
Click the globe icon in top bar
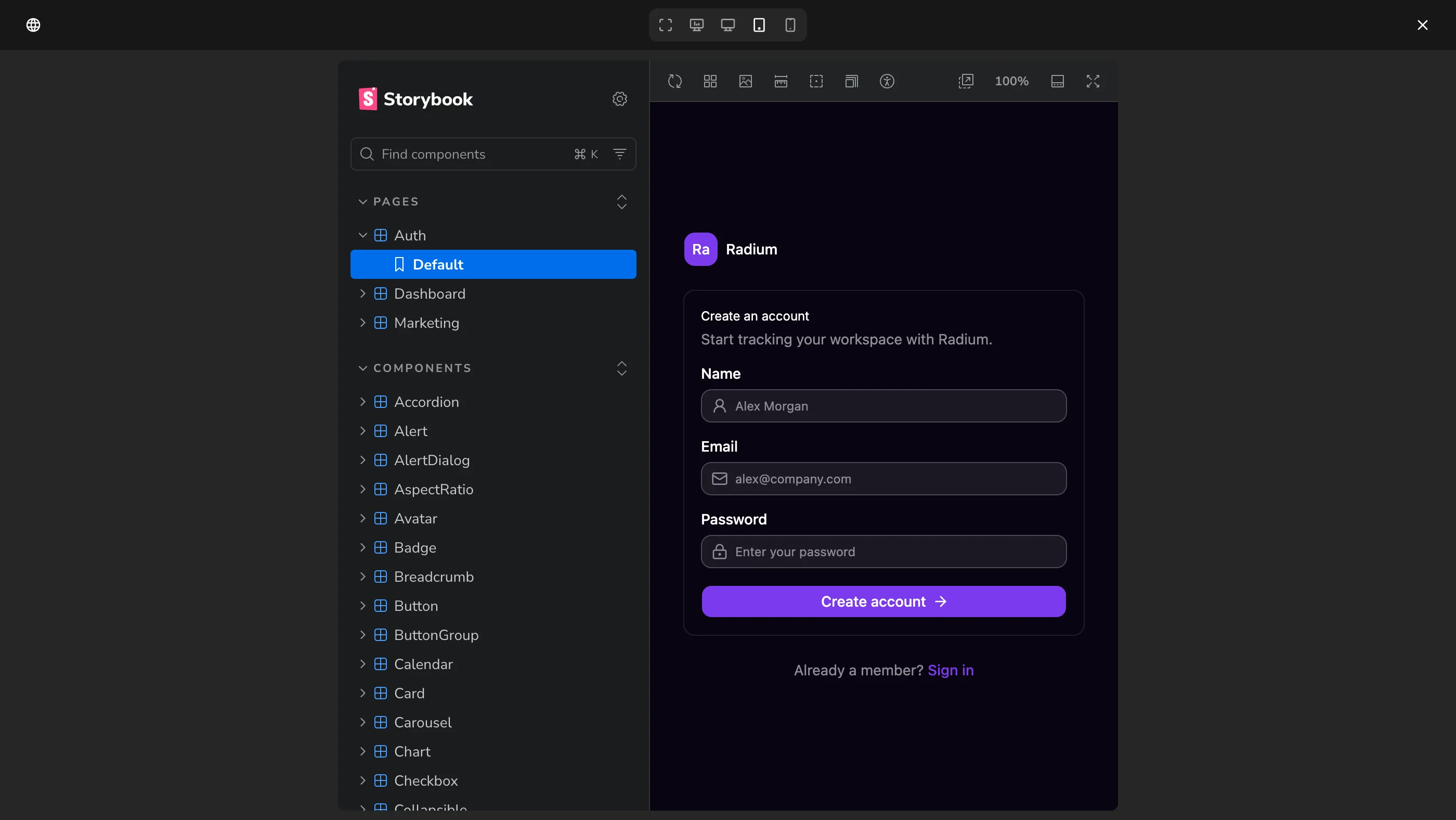[33, 25]
